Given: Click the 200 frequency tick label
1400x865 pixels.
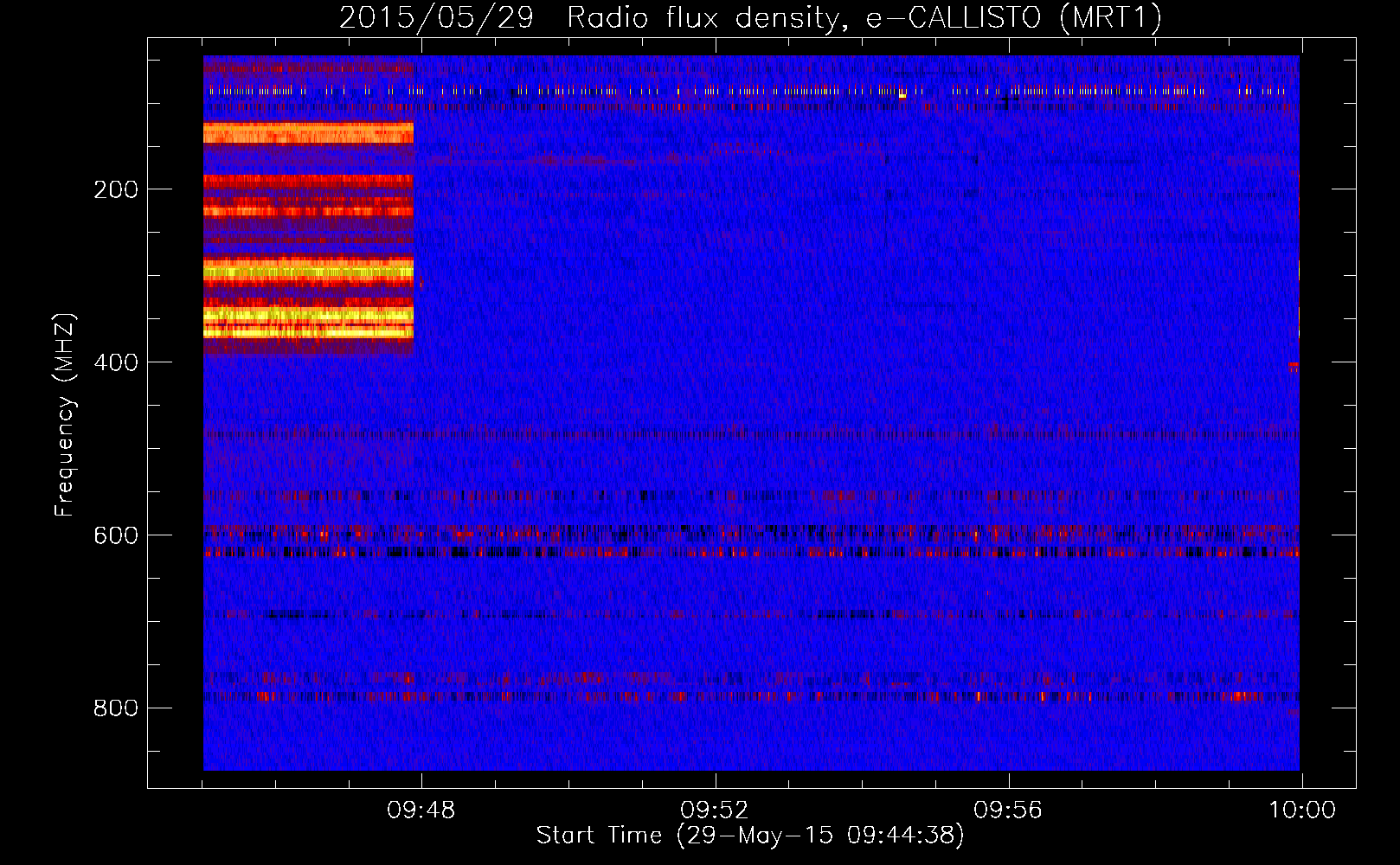Looking at the screenshot, I should (116, 189).
